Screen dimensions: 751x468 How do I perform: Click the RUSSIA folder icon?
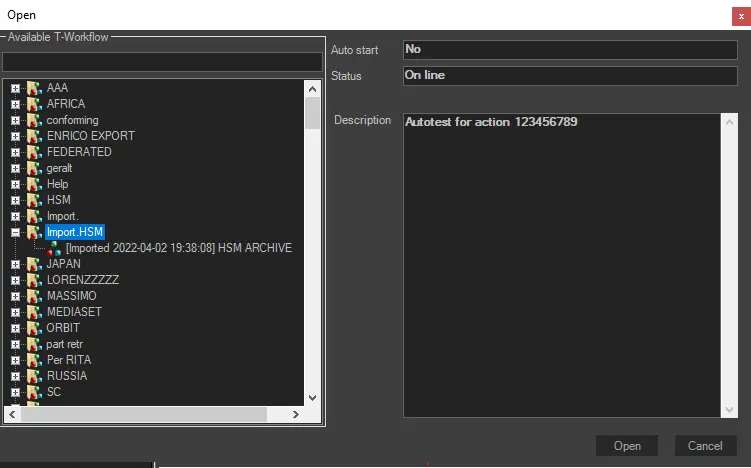(x=34, y=376)
